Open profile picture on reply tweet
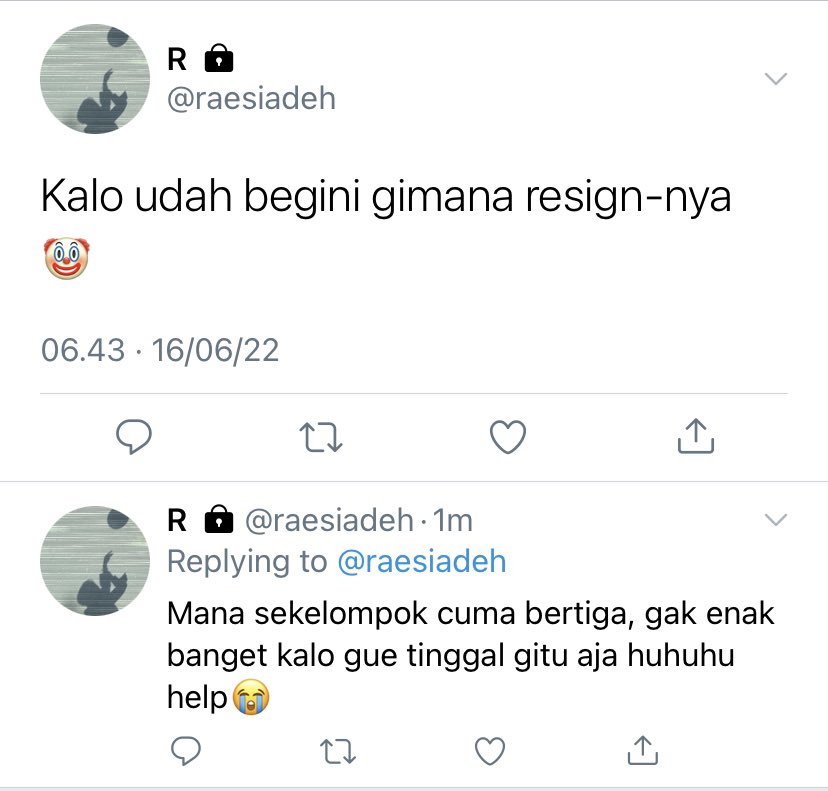The height and width of the screenshot is (791, 828). click(95, 561)
